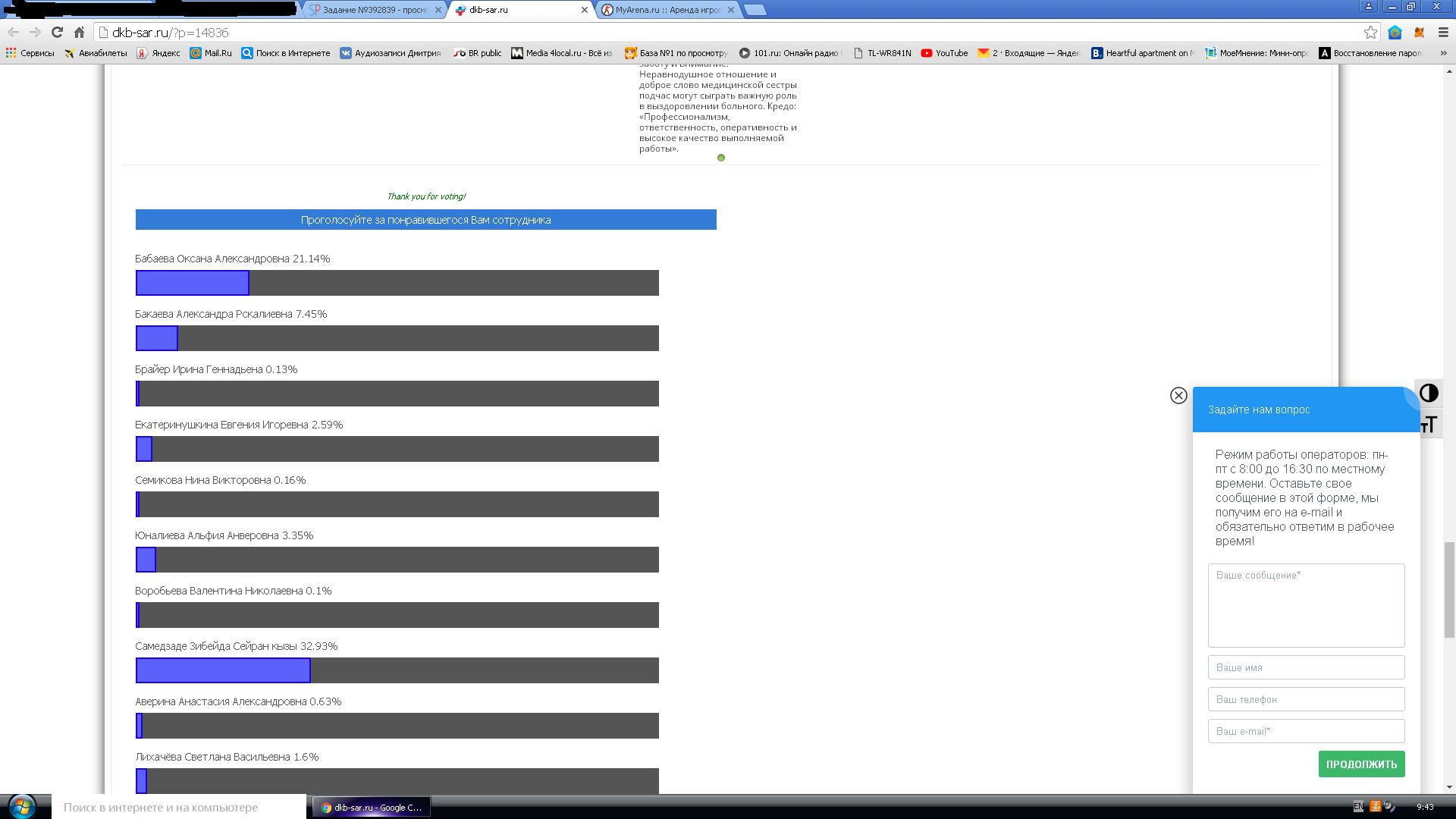Image resolution: width=1456 pixels, height=819 pixels.
Task: Expand the bookmarks overflow chevron
Action: 1443,53
